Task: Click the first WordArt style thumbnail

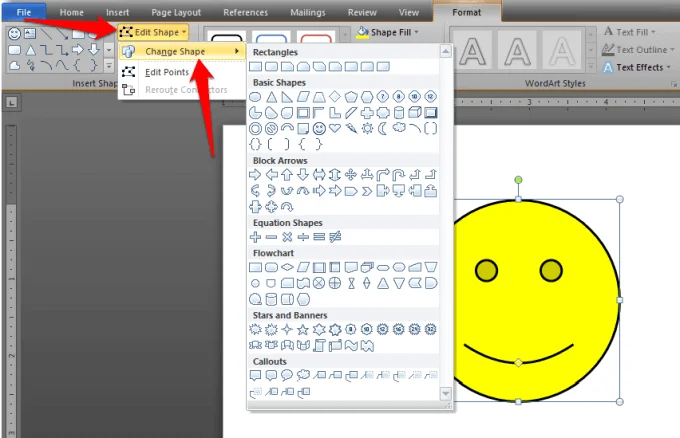Action: coord(473,49)
